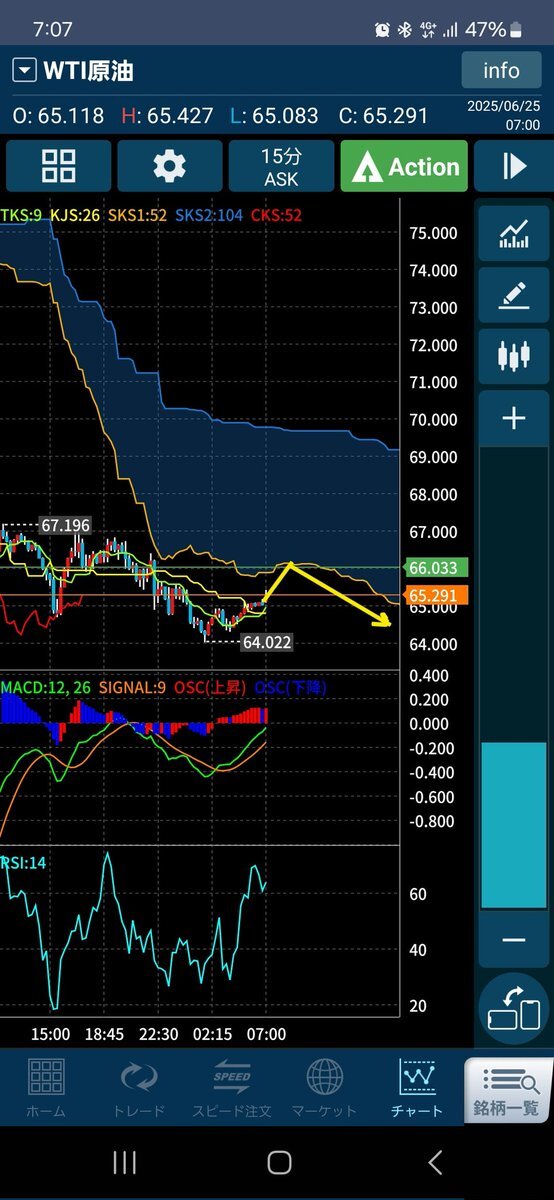Tap the Android back navigation button
554x1200 pixels.
pyautogui.click(x=434, y=1162)
